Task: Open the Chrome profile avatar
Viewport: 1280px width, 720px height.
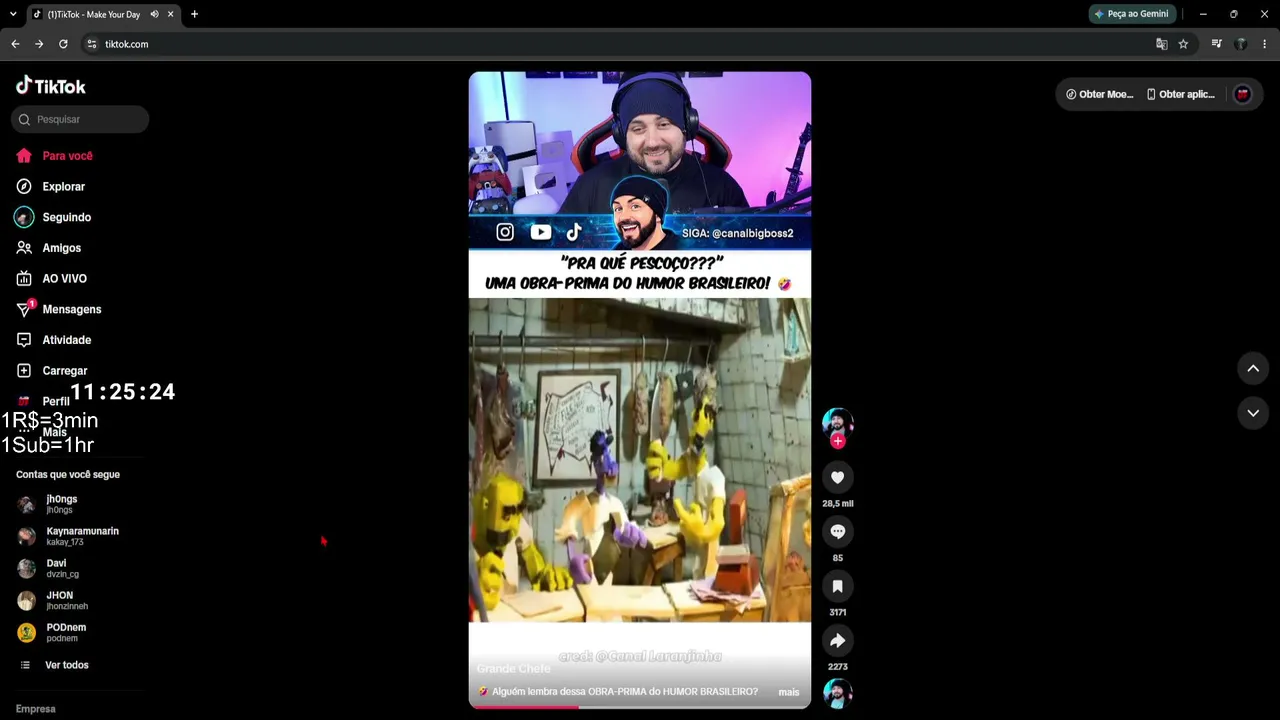Action: (1241, 44)
